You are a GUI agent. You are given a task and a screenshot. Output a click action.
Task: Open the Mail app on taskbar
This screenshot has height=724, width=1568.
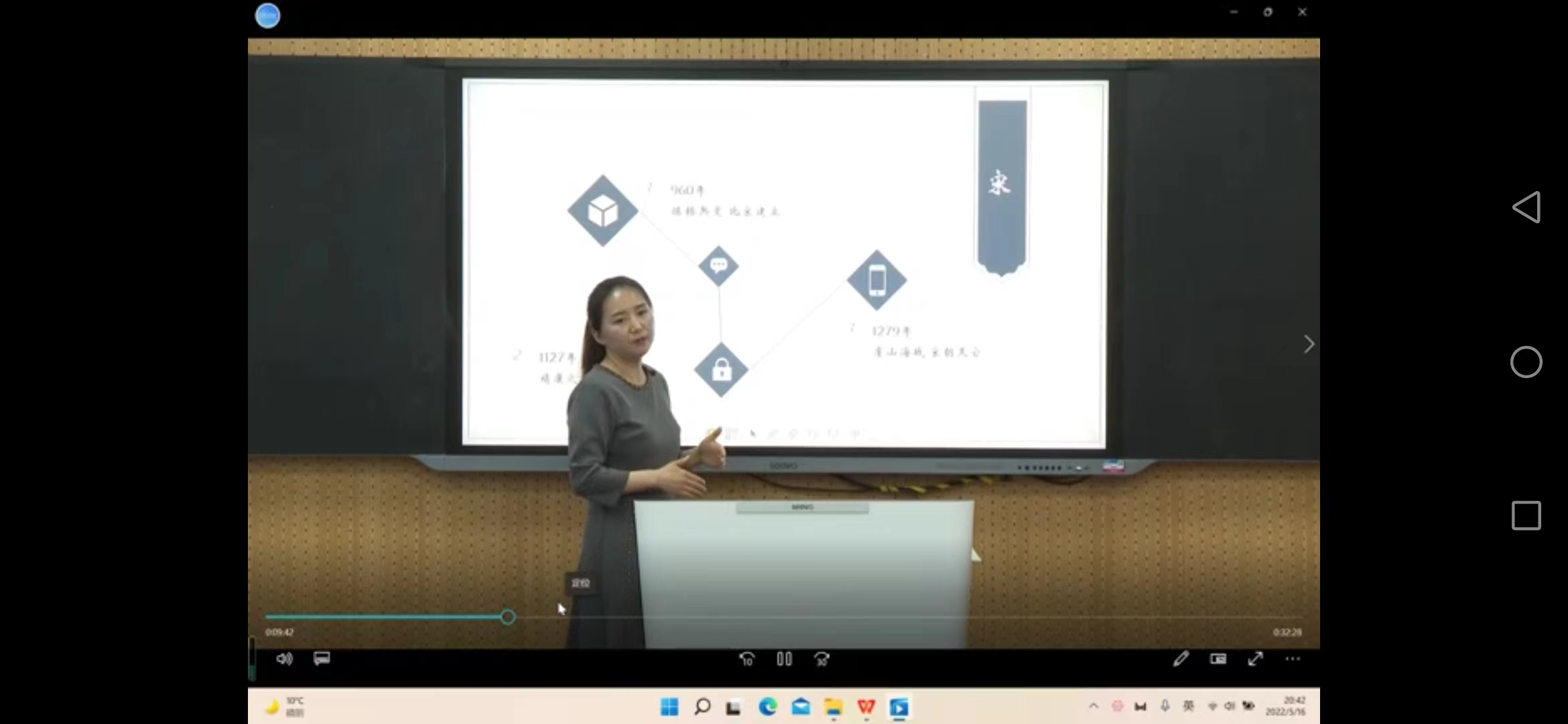[801, 707]
